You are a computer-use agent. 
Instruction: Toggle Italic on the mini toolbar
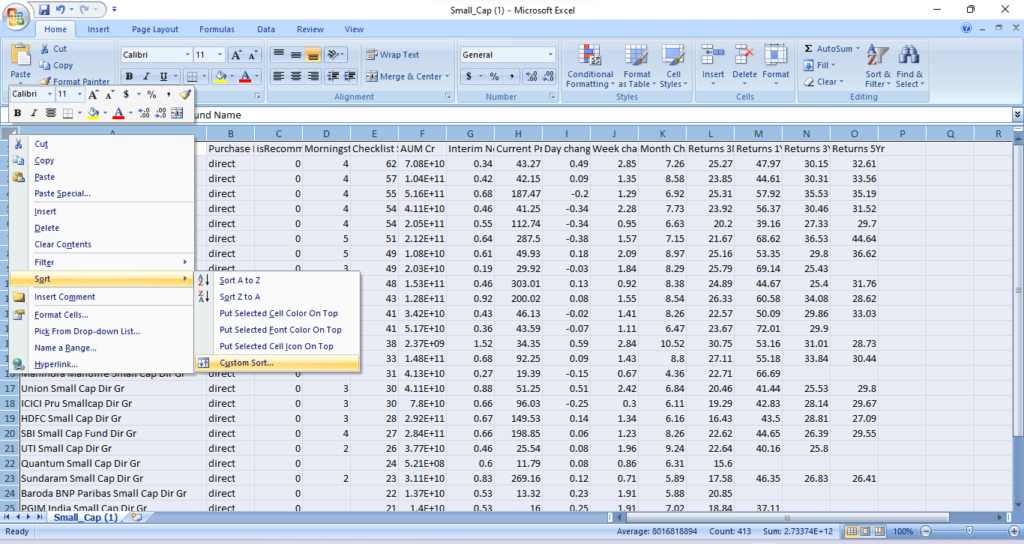(x=34, y=113)
